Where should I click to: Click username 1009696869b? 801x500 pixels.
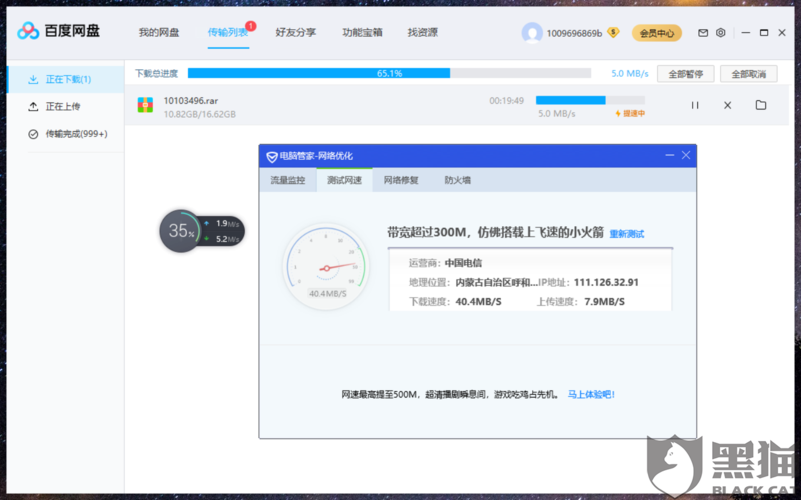tap(574, 34)
